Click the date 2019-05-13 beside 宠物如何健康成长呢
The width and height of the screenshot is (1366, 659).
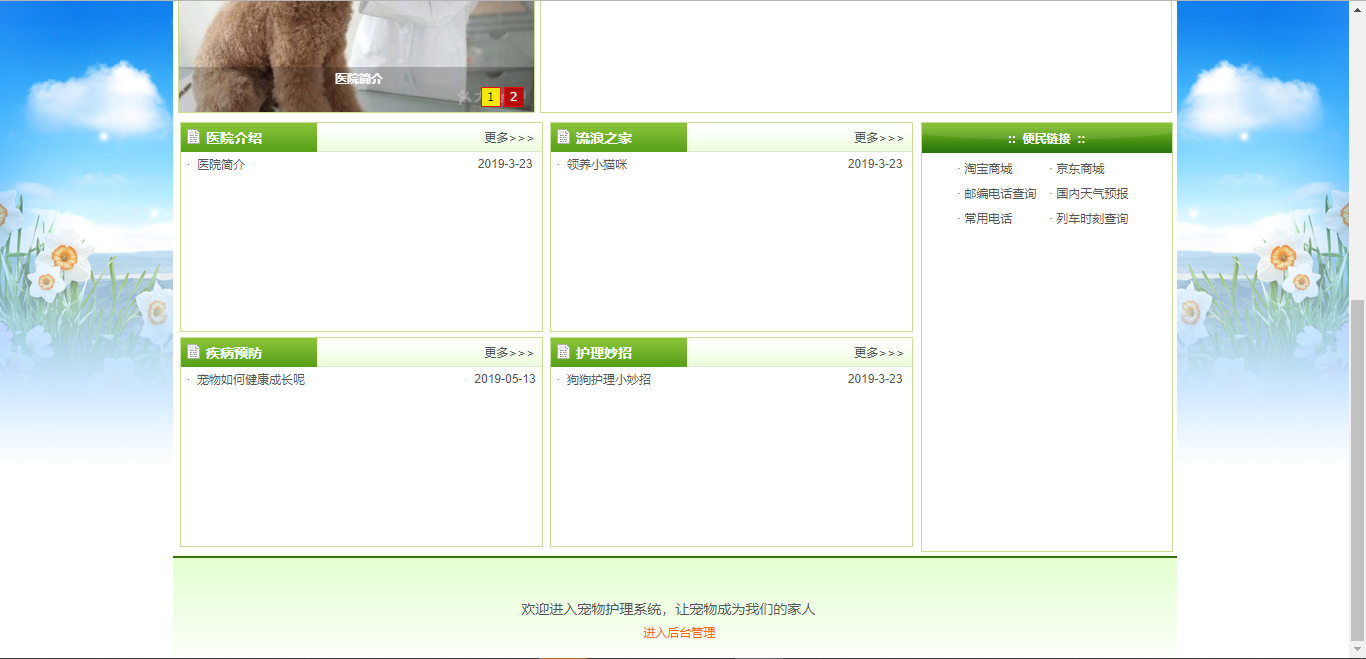point(505,379)
